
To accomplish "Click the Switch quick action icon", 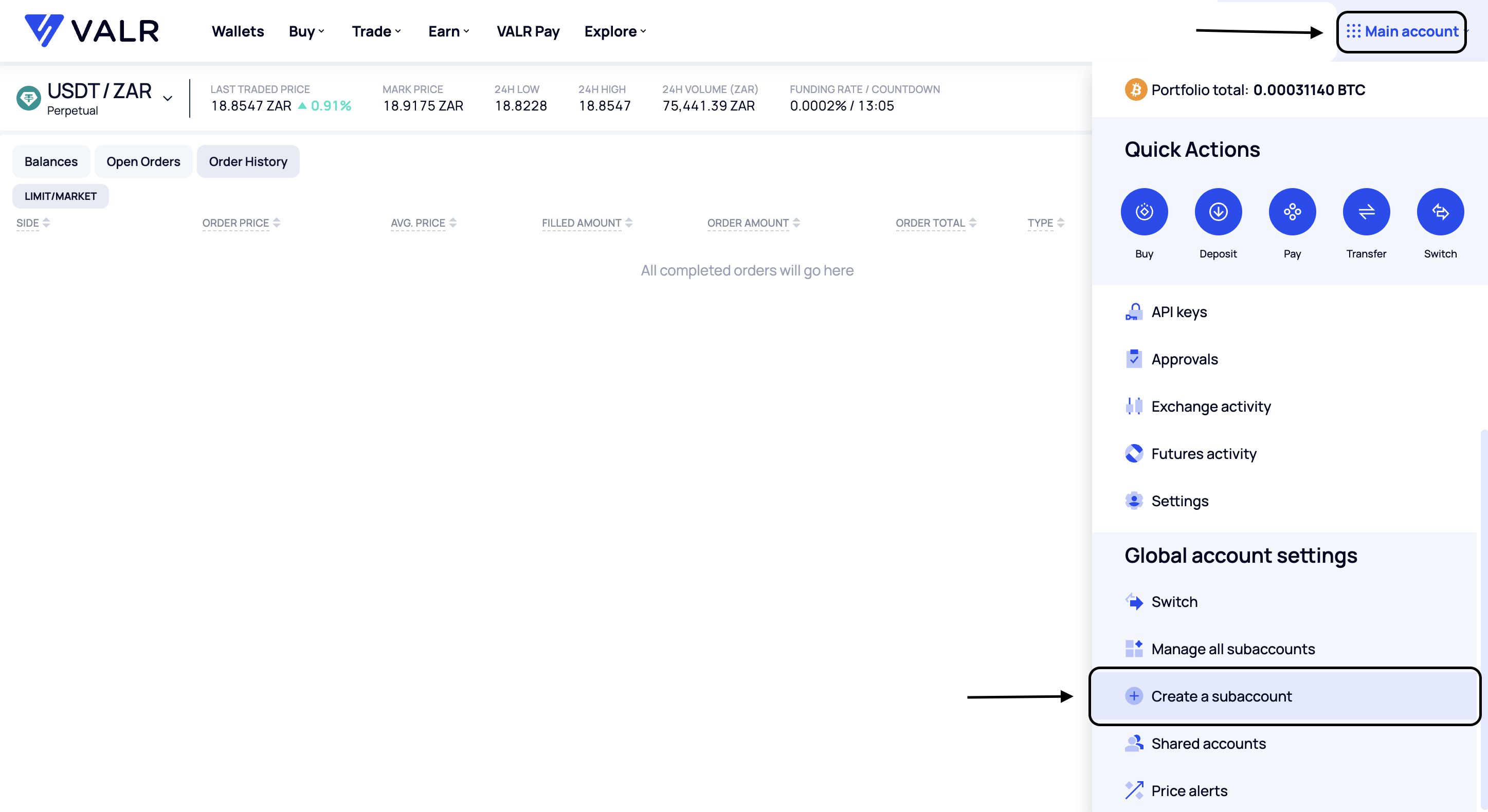I will pos(1440,211).
